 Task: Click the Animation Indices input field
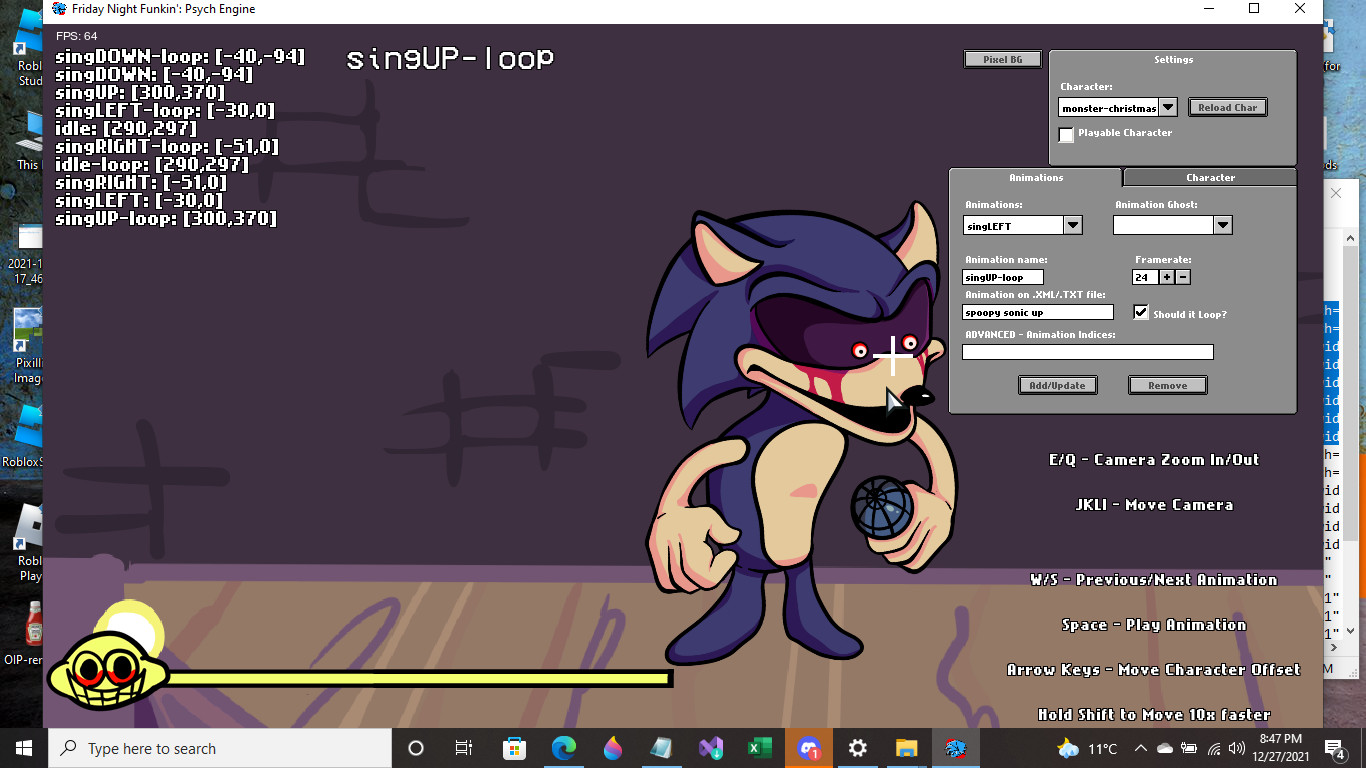coord(1088,352)
